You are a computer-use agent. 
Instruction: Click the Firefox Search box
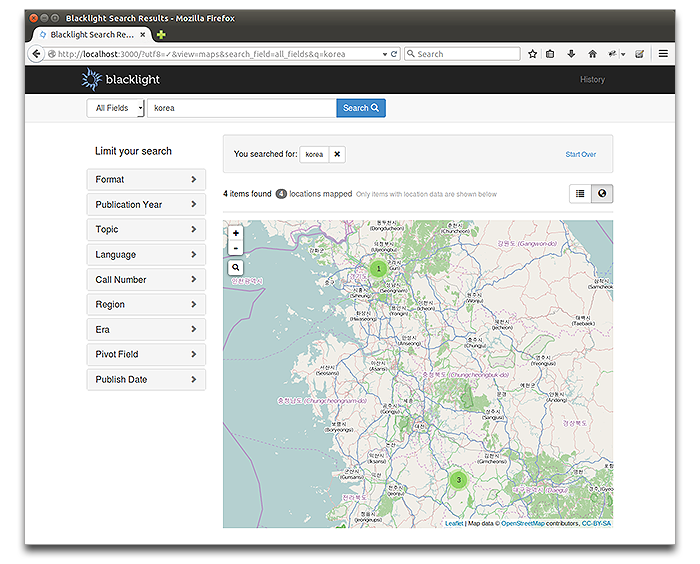[462, 54]
